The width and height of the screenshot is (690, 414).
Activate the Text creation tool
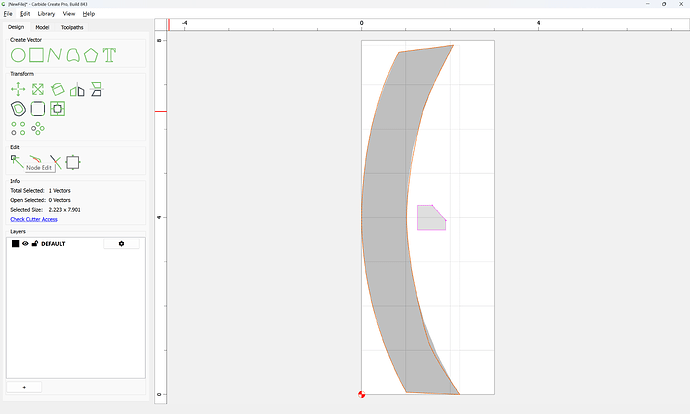coord(109,55)
